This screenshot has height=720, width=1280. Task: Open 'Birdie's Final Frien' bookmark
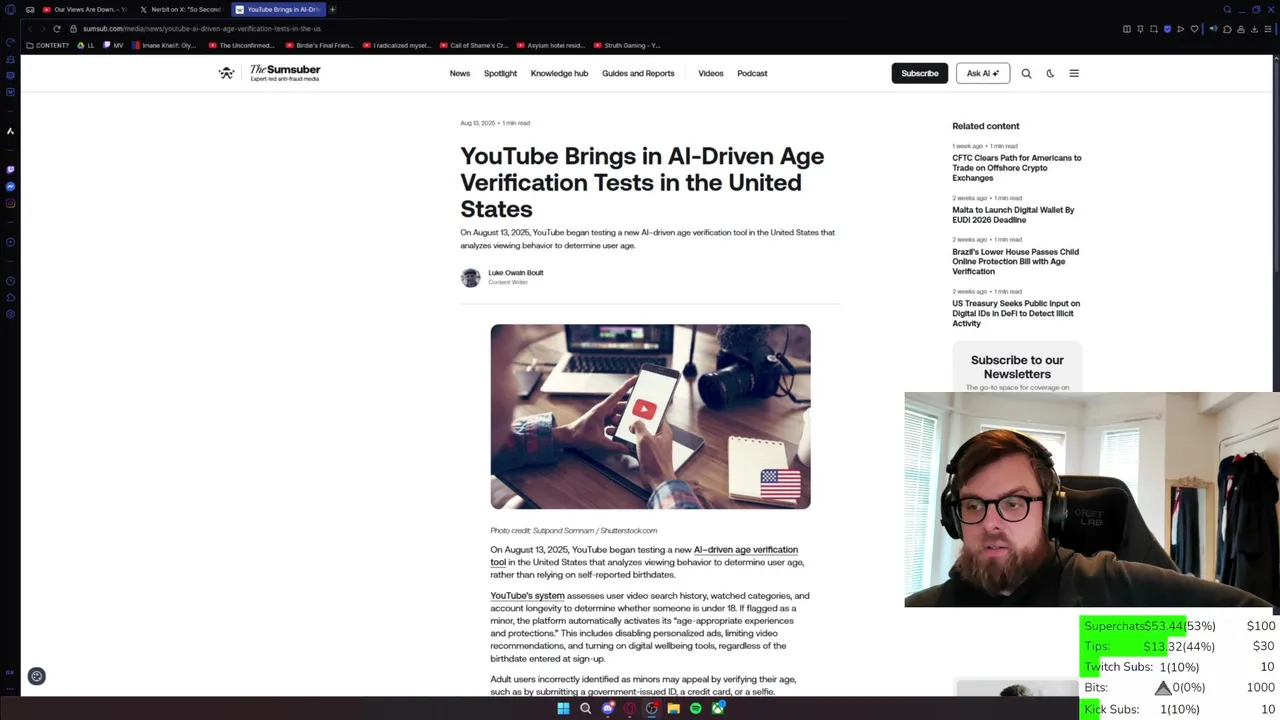(318, 45)
